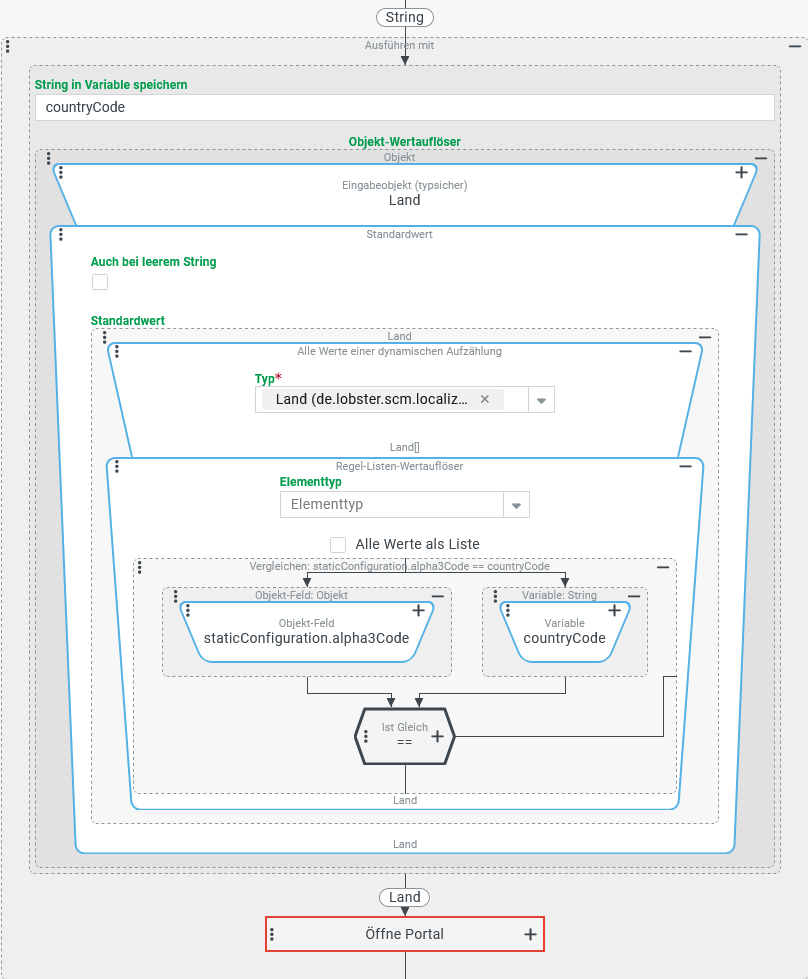Collapse the Standardwert block
The image size is (808, 979).
coord(741,234)
